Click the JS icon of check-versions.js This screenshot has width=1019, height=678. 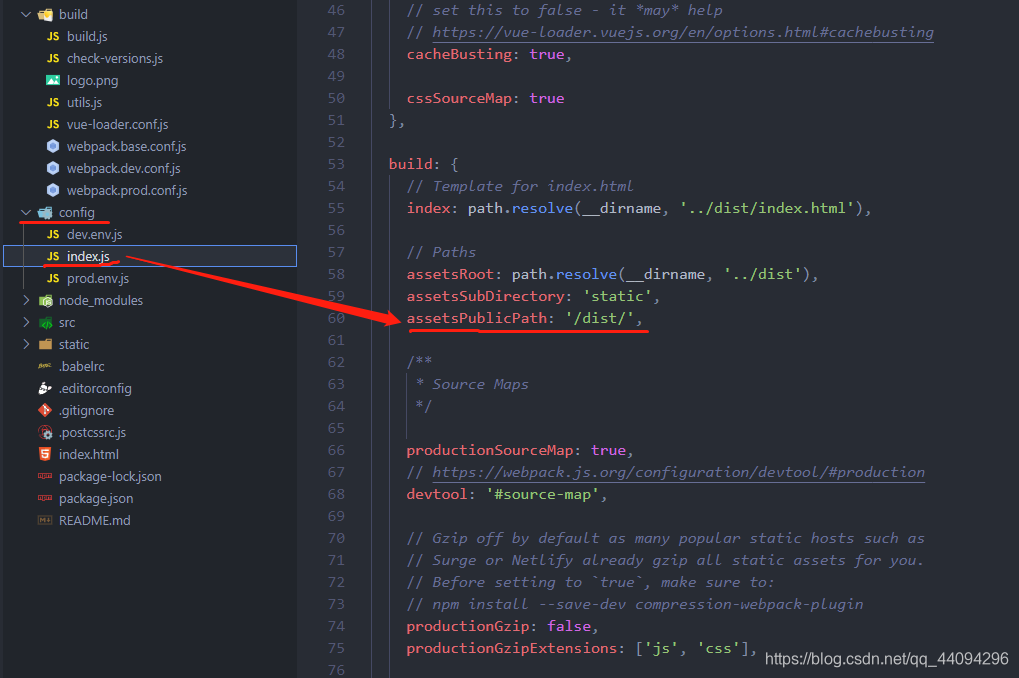click(53, 59)
